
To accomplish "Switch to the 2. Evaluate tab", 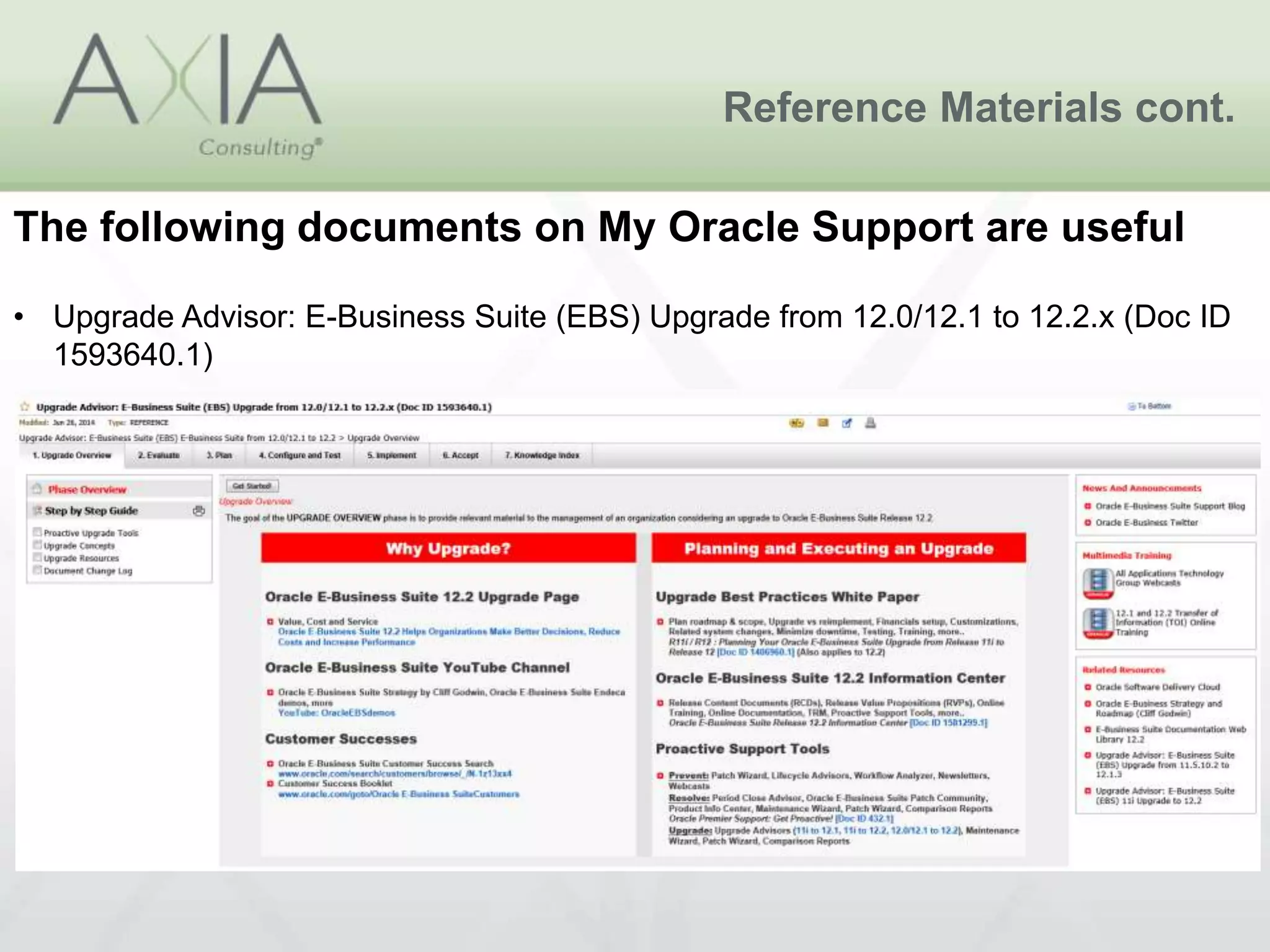I will (x=159, y=456).
